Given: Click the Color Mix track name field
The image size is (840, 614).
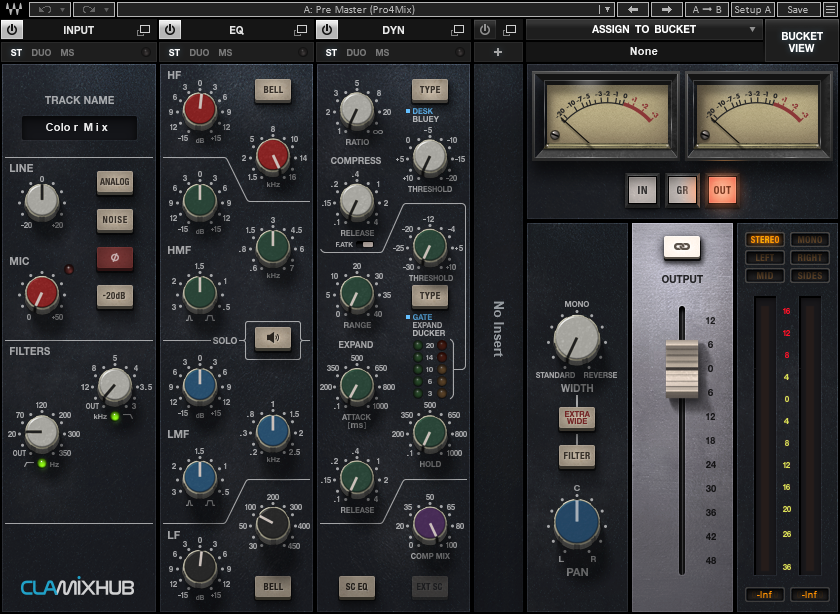Looking at the screenshot, I should (79, 128).
